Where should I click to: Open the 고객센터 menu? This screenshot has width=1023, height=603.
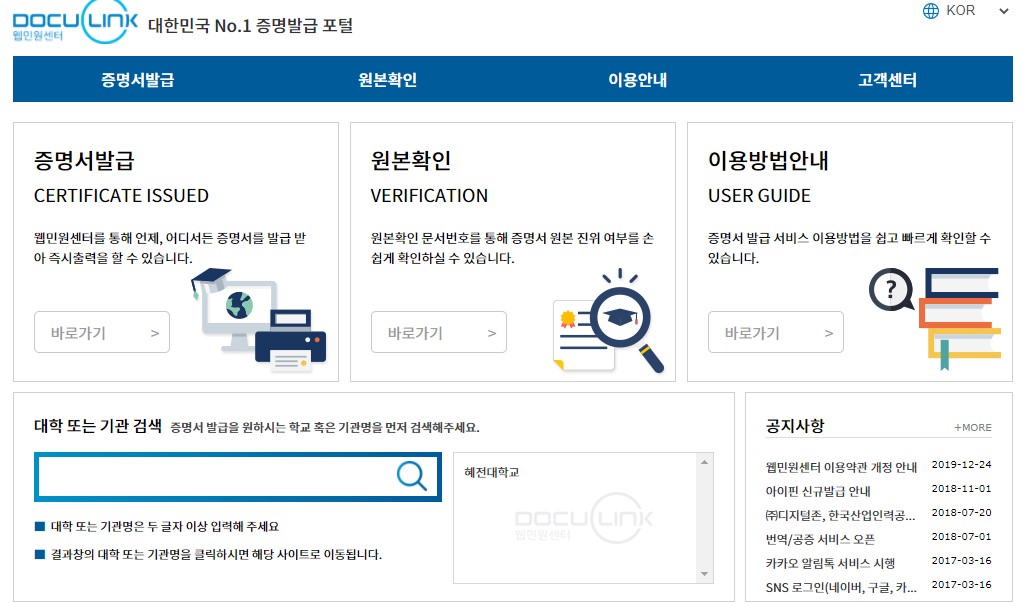[887, 80]
